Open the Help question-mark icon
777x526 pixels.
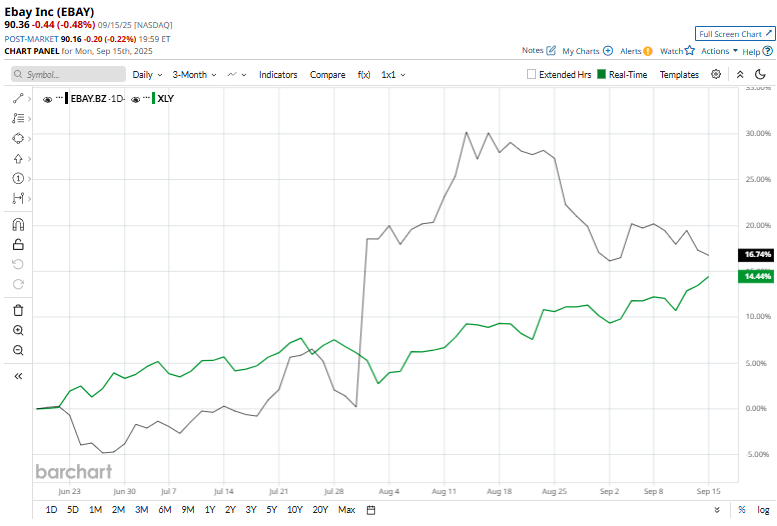[768, 51]
